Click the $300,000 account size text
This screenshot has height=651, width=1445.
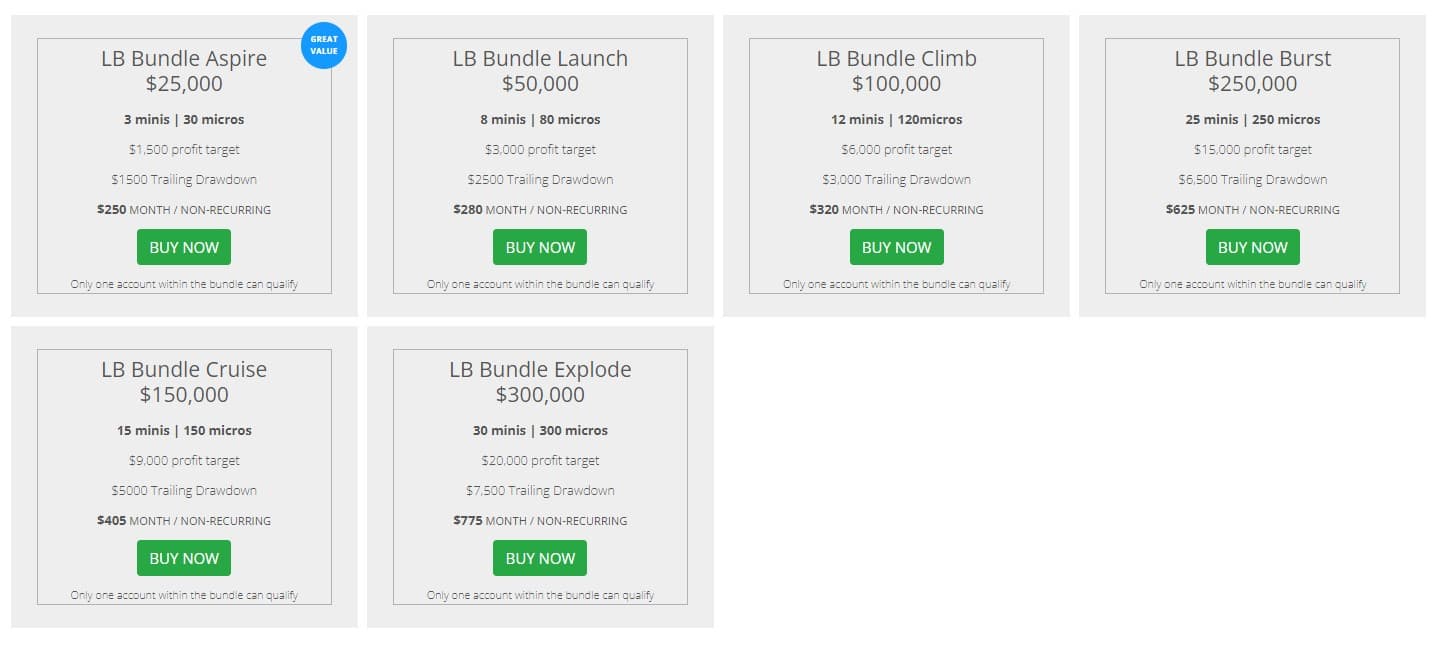click(x=540, y=395)
